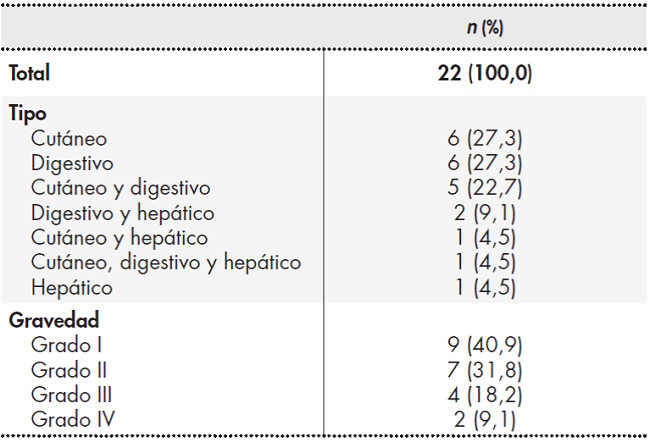The height and width of the screenshot is (442, 650).
Task: Click the 'Hepático' row label
Action: point(72,288)
